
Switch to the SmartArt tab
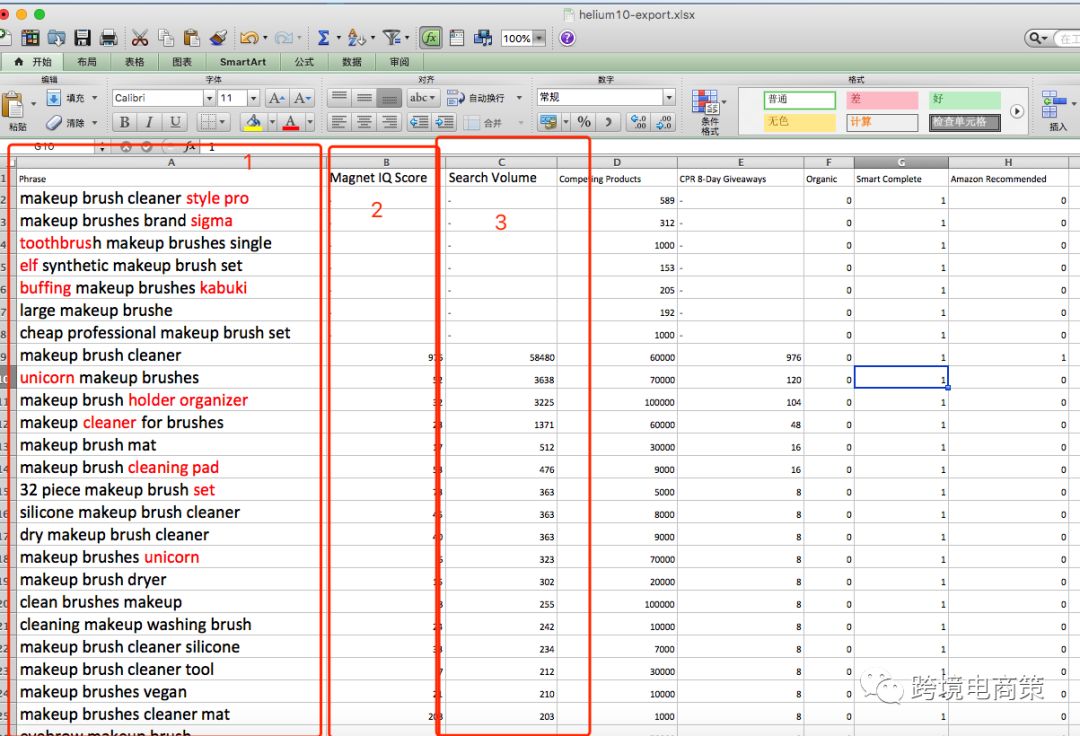coord(242,62)
